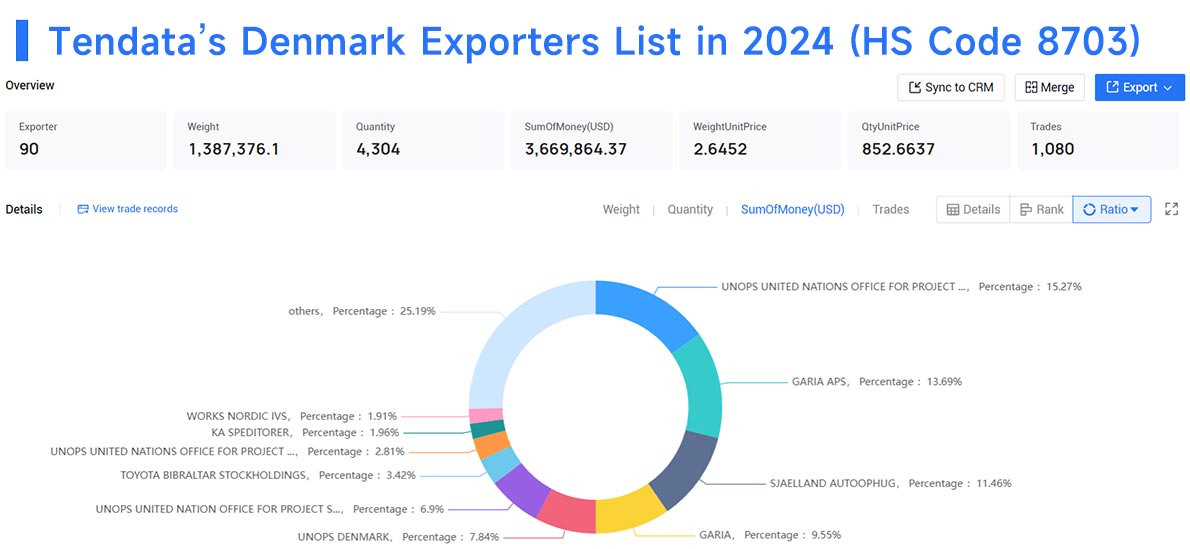The height and width of the screenshot is (549, 1190).
Task: Expand the Ratio chart type dropdown
Action: (x=1111, y=210)
